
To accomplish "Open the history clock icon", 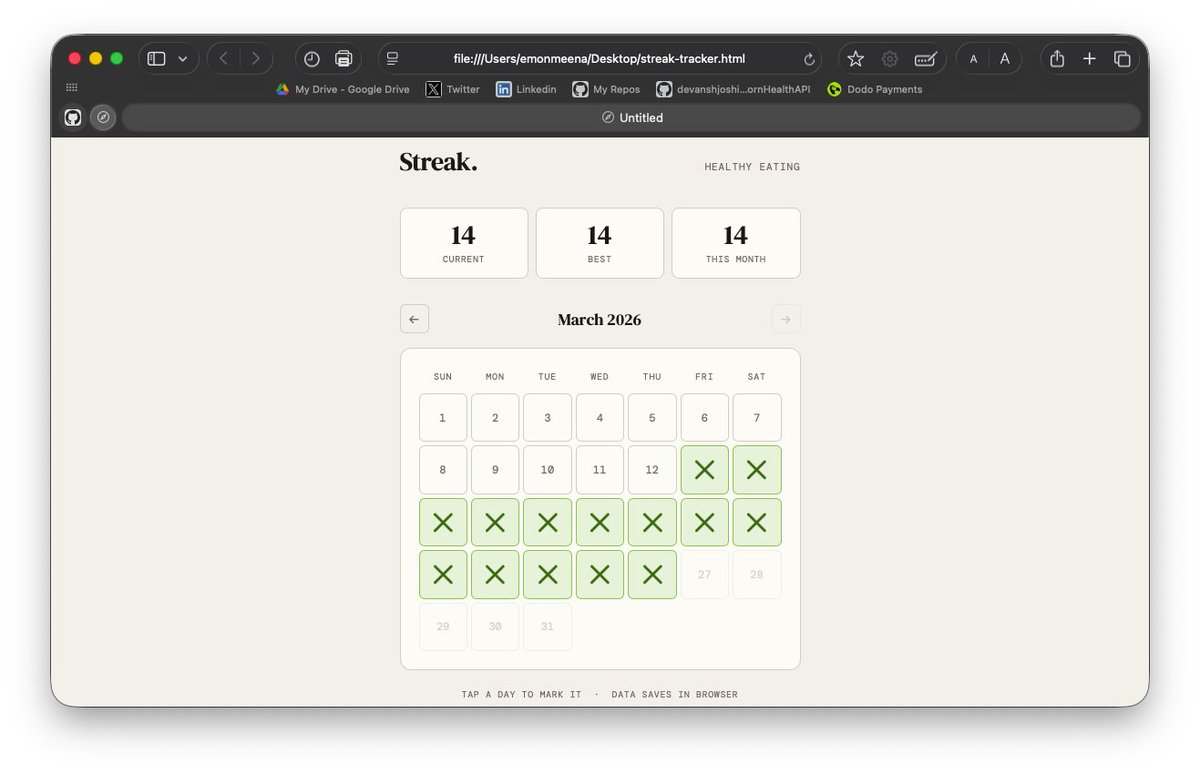I will (312, 59).
